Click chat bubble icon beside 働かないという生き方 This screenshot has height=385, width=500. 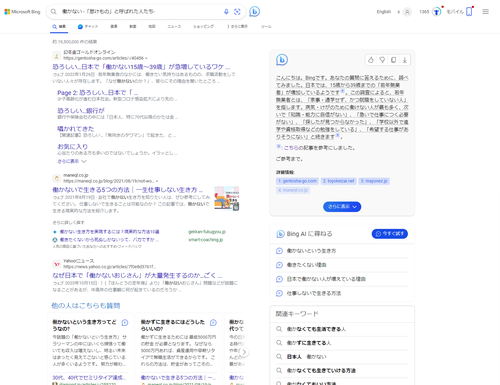pyautogui.click(x=279, y=251)
